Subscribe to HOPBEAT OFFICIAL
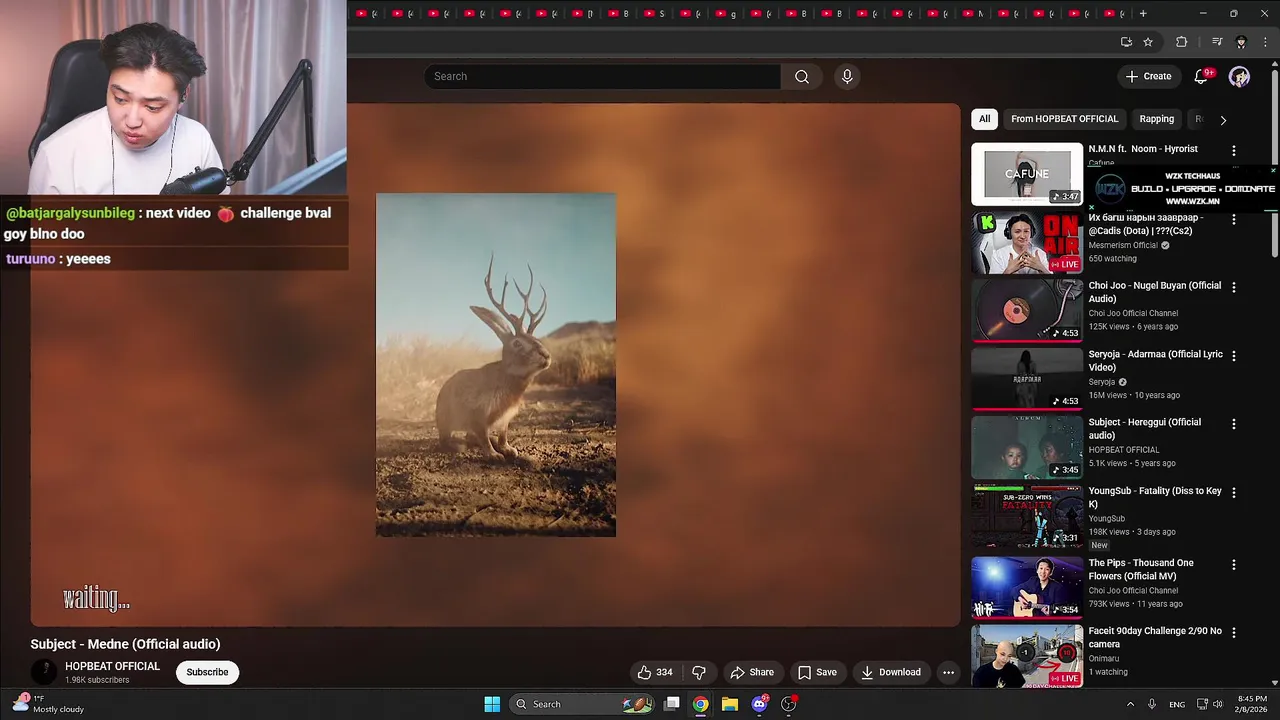1280x720 pixels. coord(207,672)
